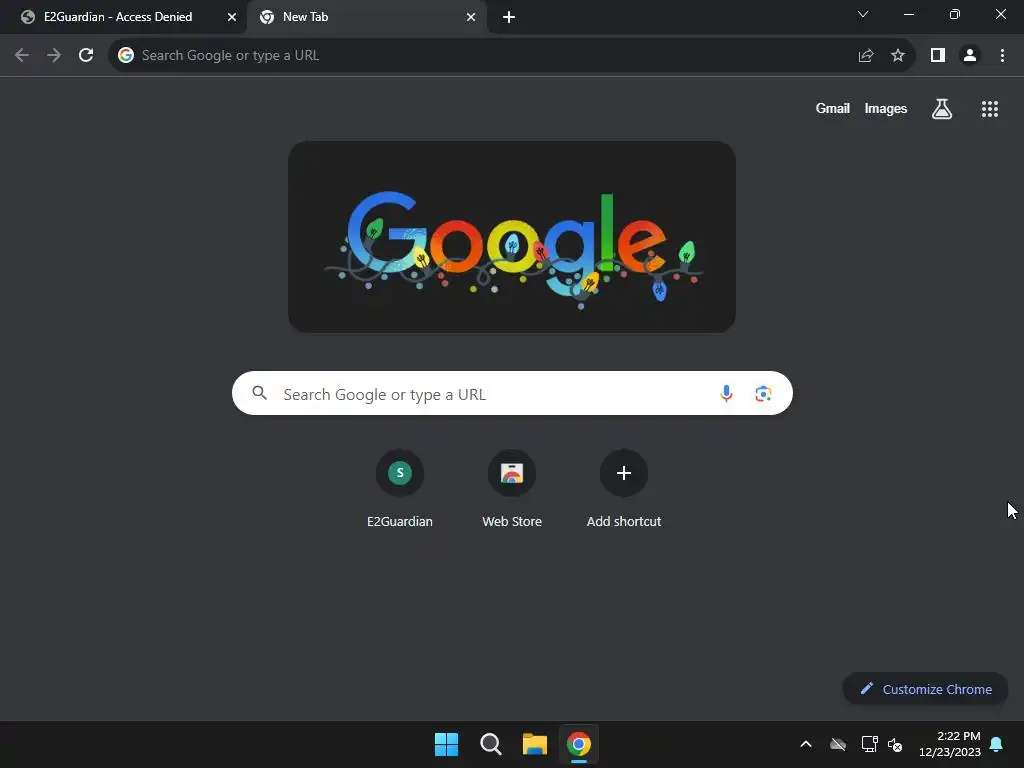Click the Customize Chrome button
Viewport: 1024px width, 768px height.
point(925,689)
